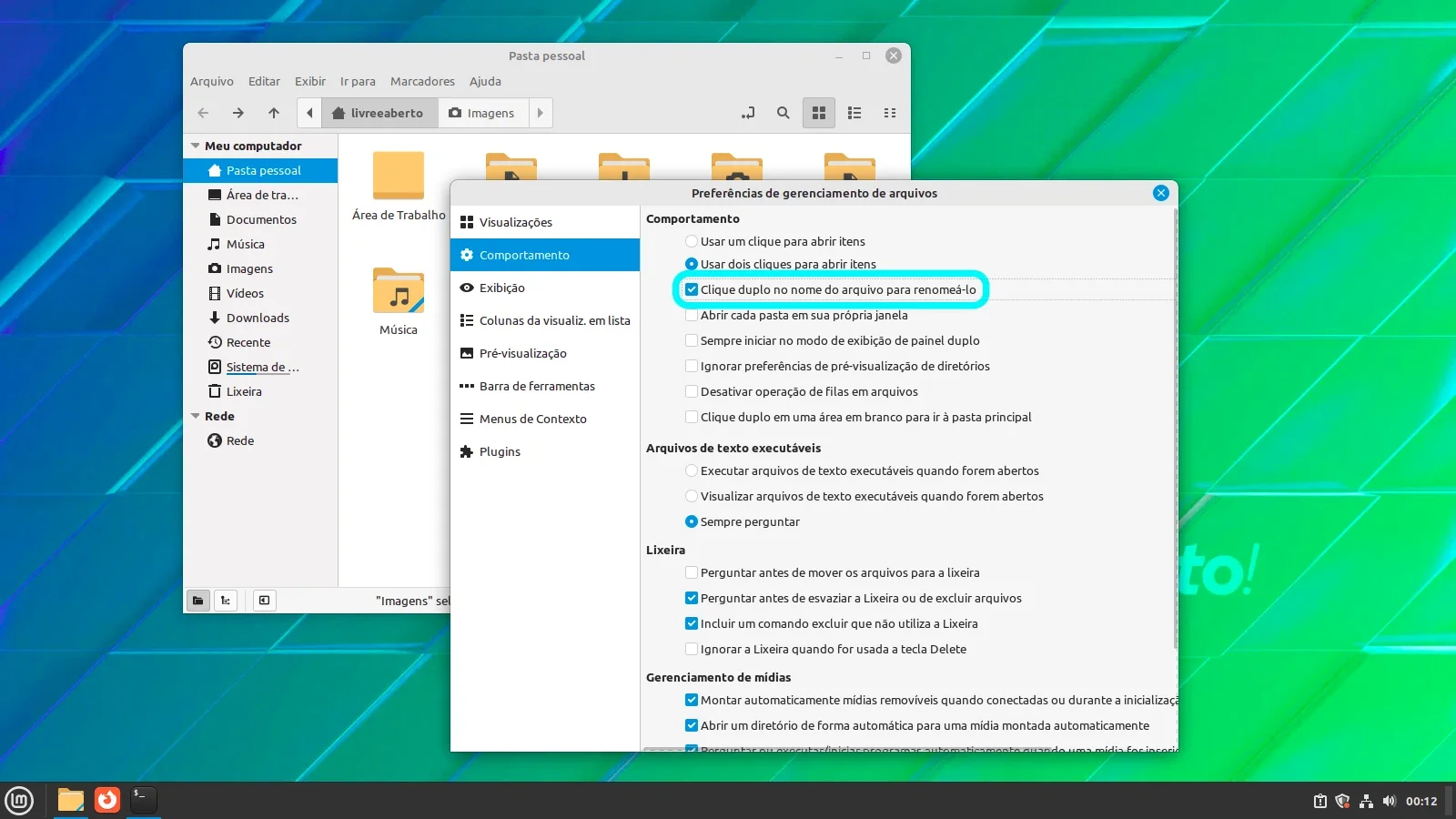
Task: Select 'Usar um clique para abrir itens'
Action: coord(774,242)
